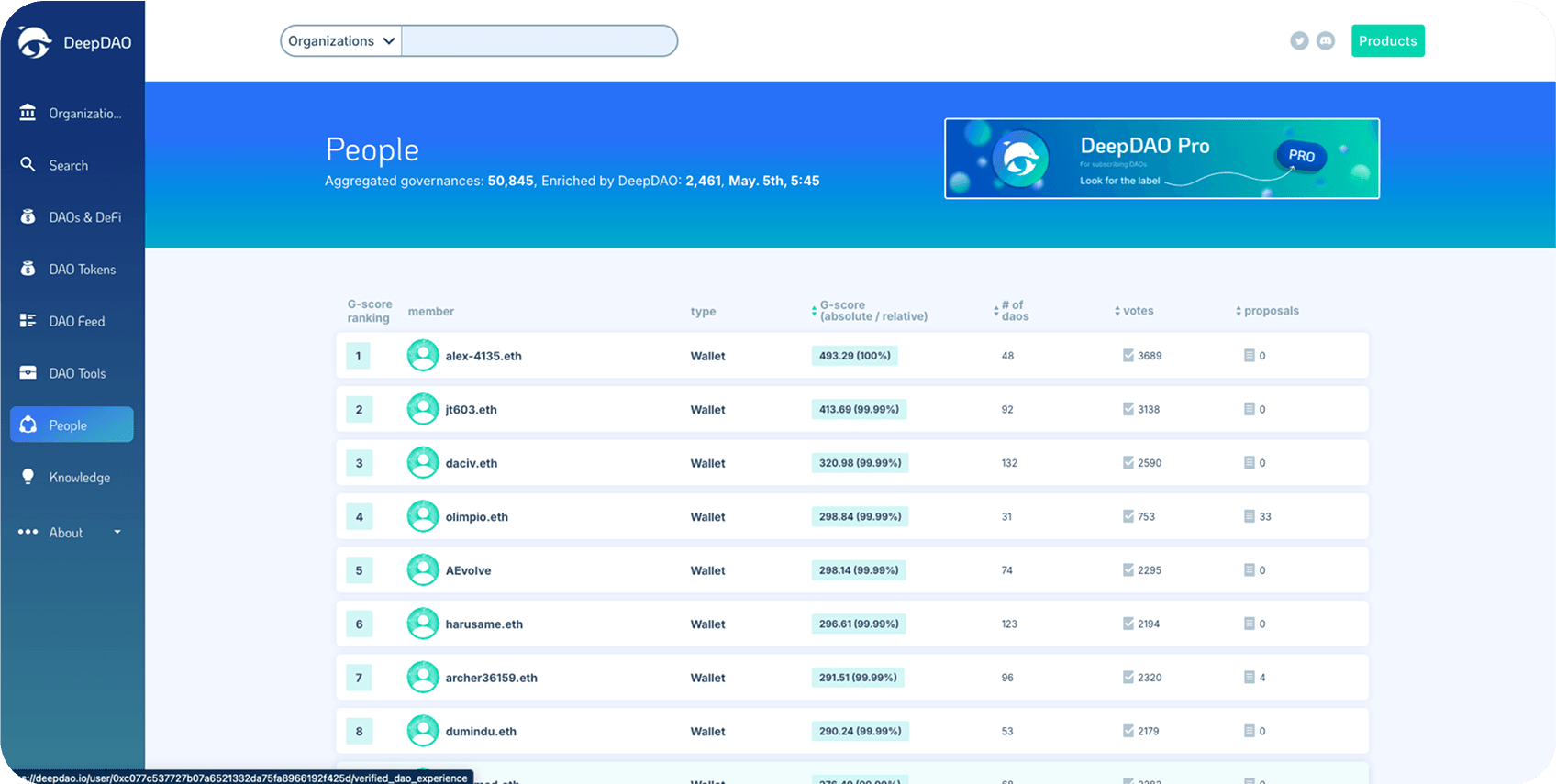This screenshot has height=784, width=1556.
Task: Click the Knowledge lightbulb icon
Action: pyautogui.click(x=28, y=477)
